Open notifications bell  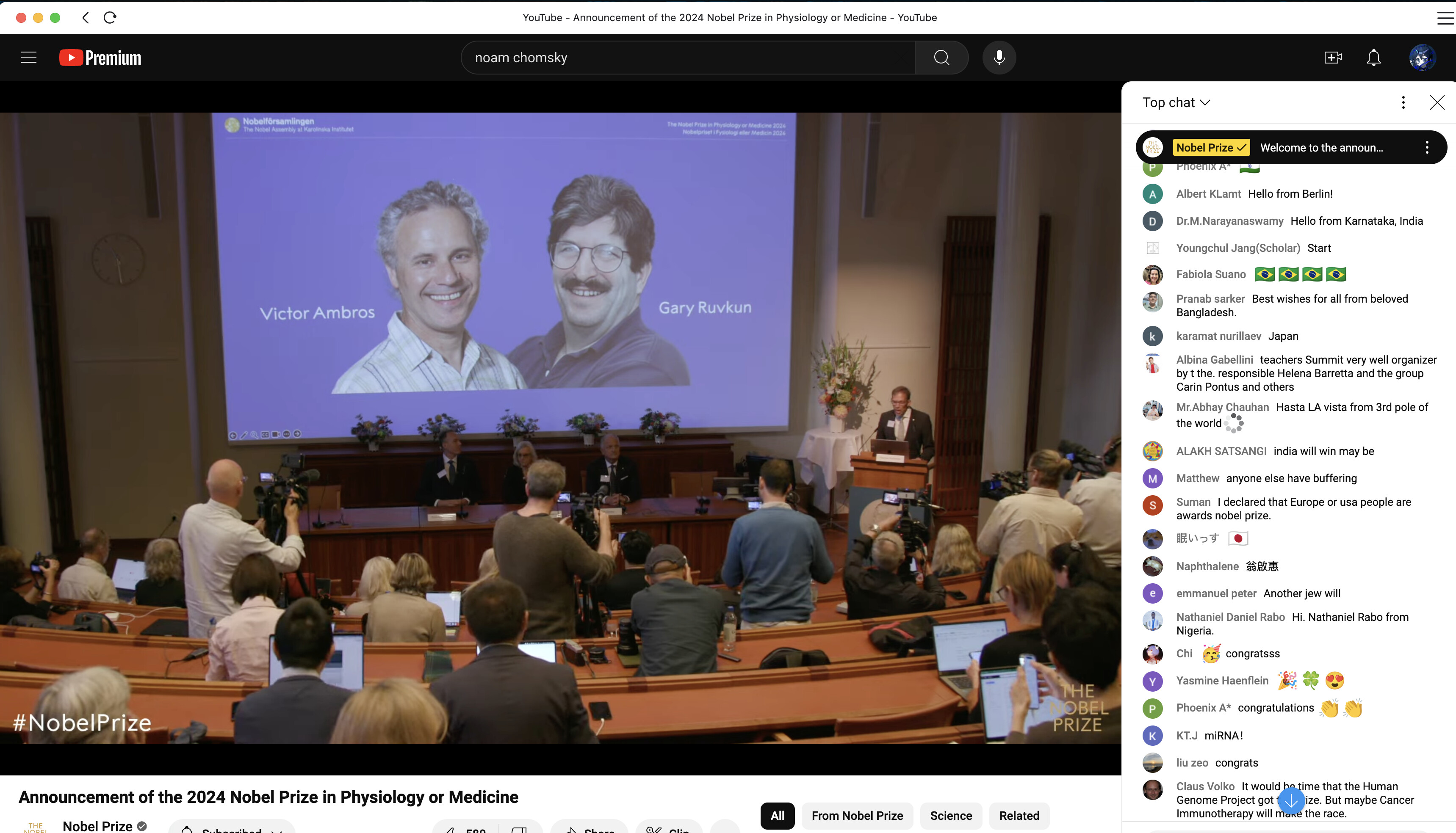point(1373,57)
